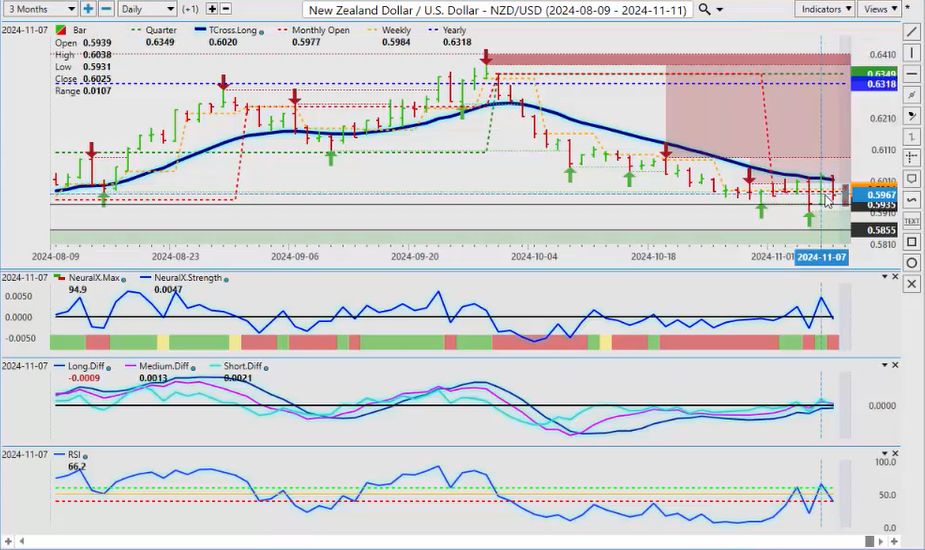This screenshot has width=925, height=550.
Task: Select the circle shape tool
Action: pos(911,263)
